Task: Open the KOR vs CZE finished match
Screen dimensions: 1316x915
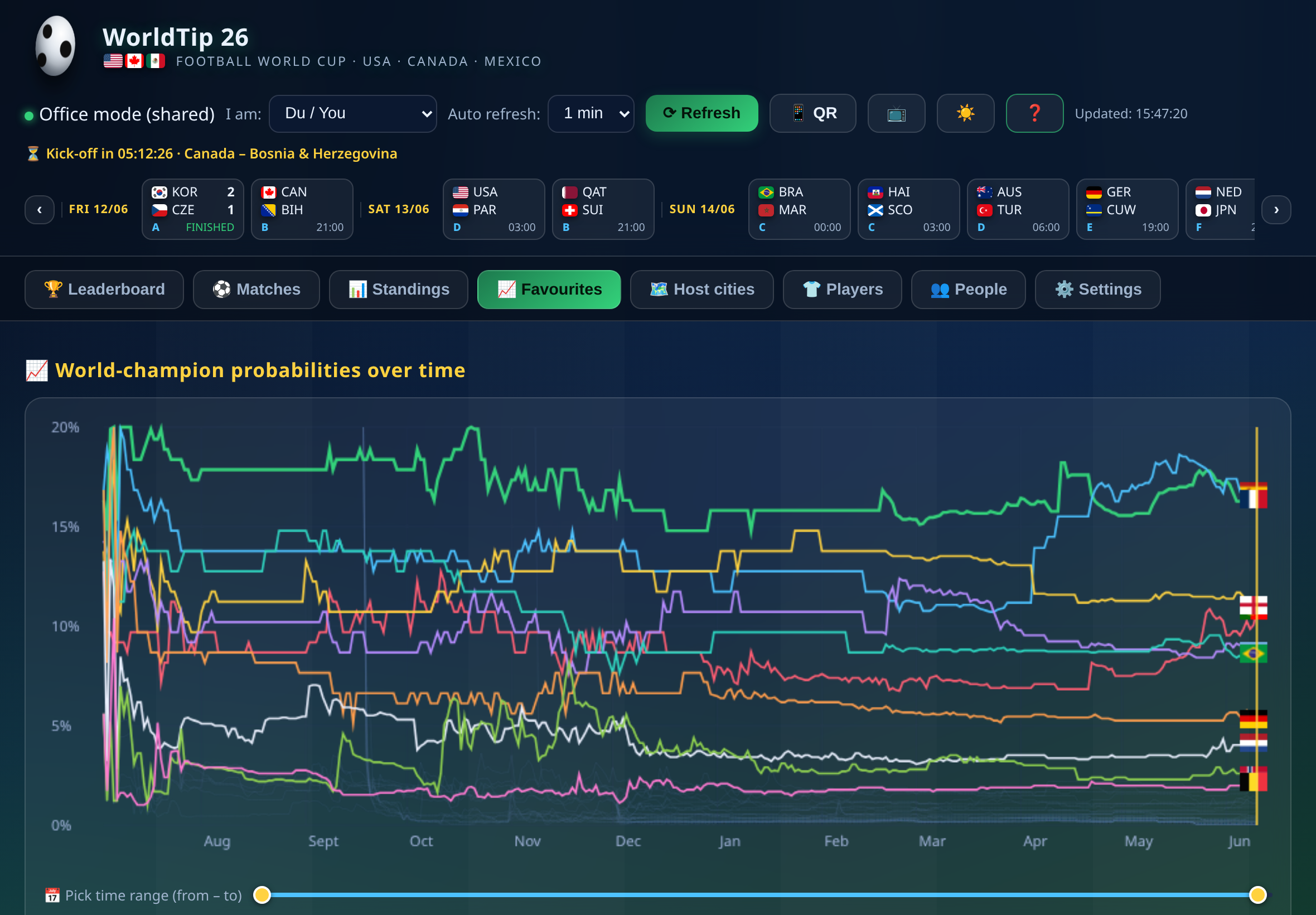Action: click(x=192, y=209)
